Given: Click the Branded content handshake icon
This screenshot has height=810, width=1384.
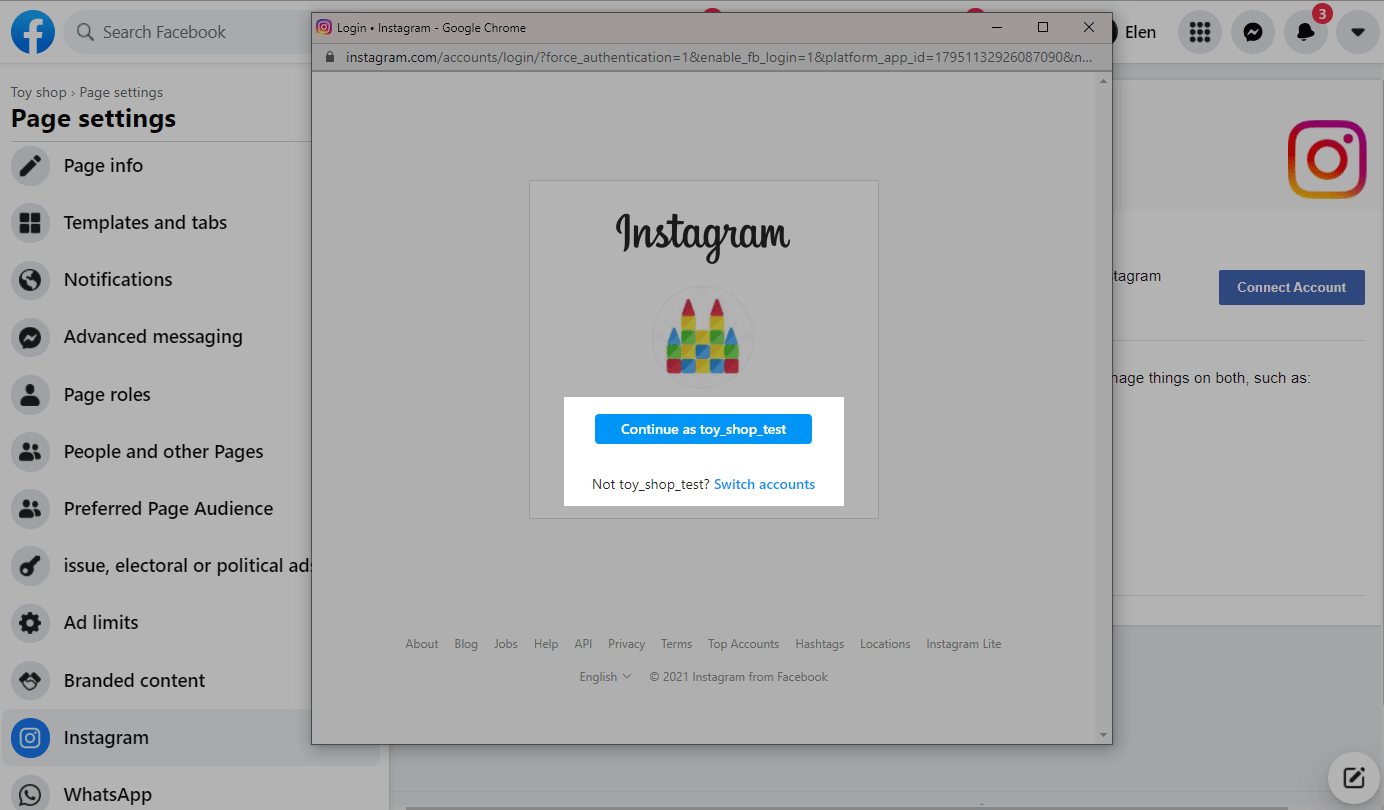Looking at the screenshot, I should point(30,681).
